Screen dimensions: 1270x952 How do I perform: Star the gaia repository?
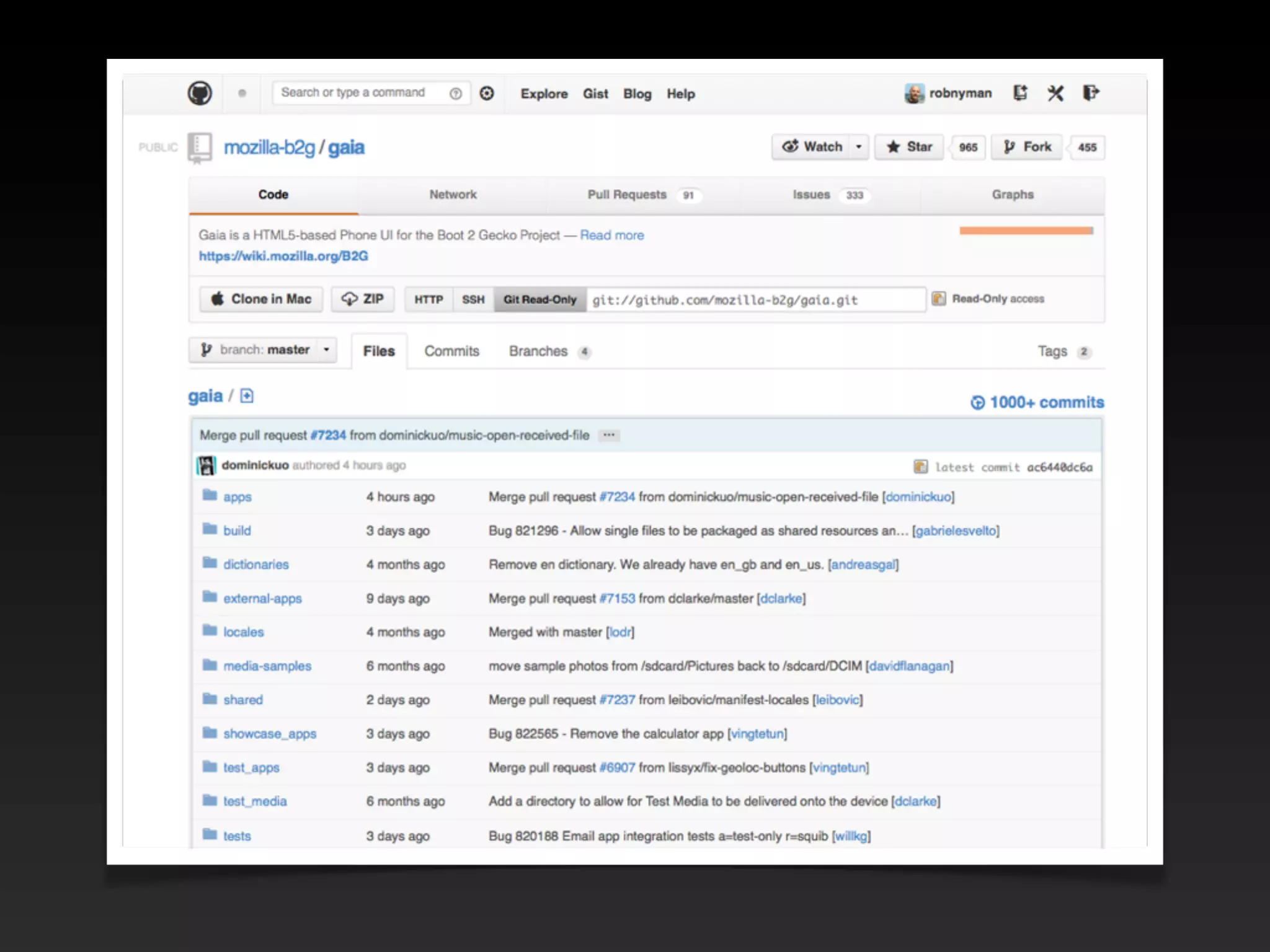(909, 147)
